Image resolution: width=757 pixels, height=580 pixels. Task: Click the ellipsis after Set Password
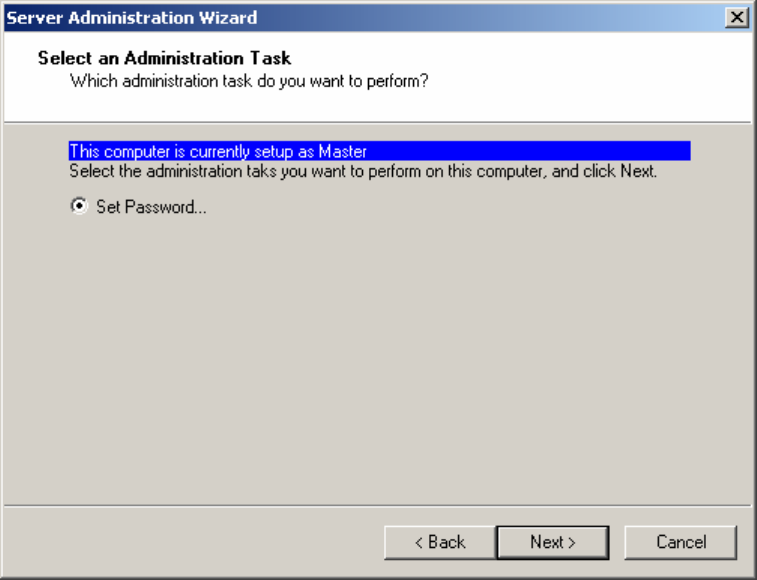coord(200,208)
